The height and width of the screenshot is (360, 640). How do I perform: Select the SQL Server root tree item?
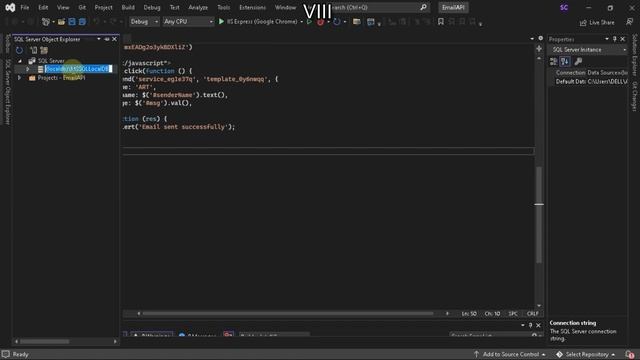click(x=51, y=61)
